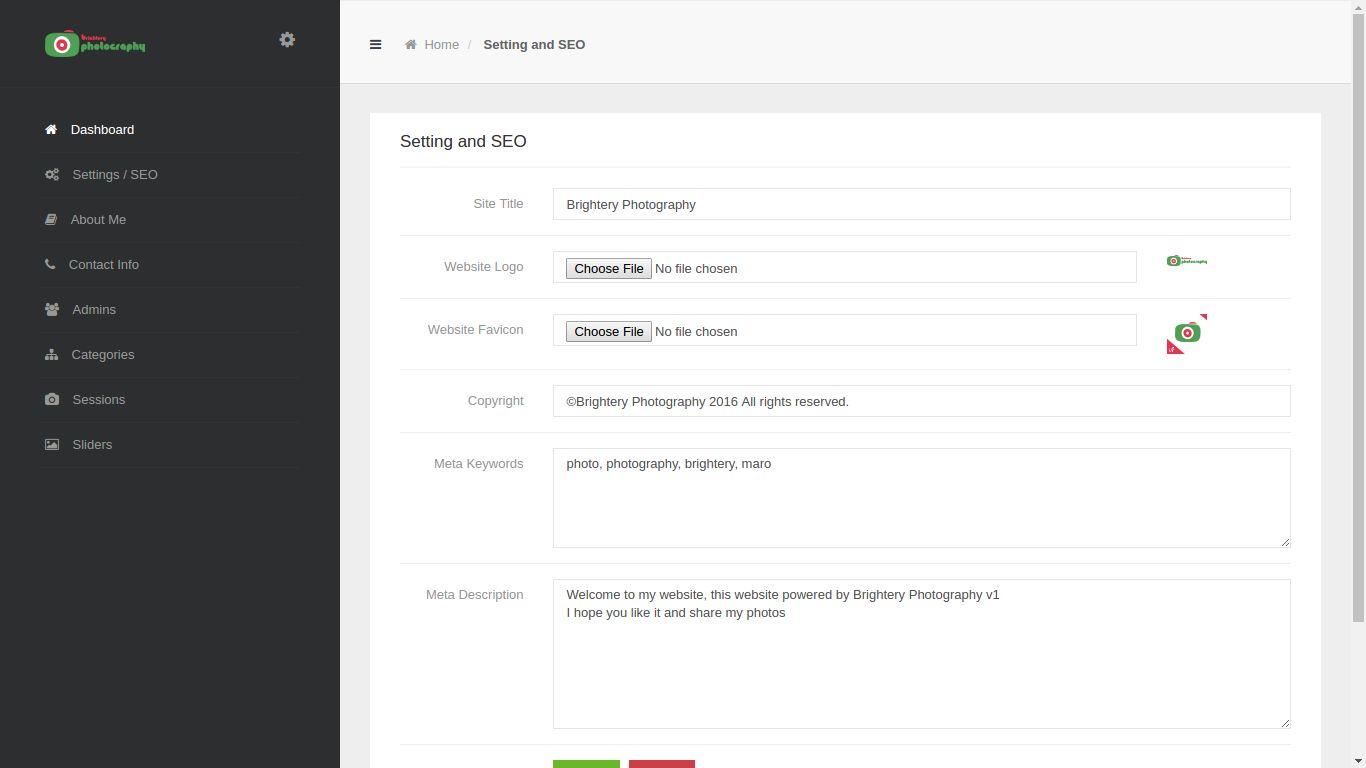Click the Home breadcrumb house icon

410,45
